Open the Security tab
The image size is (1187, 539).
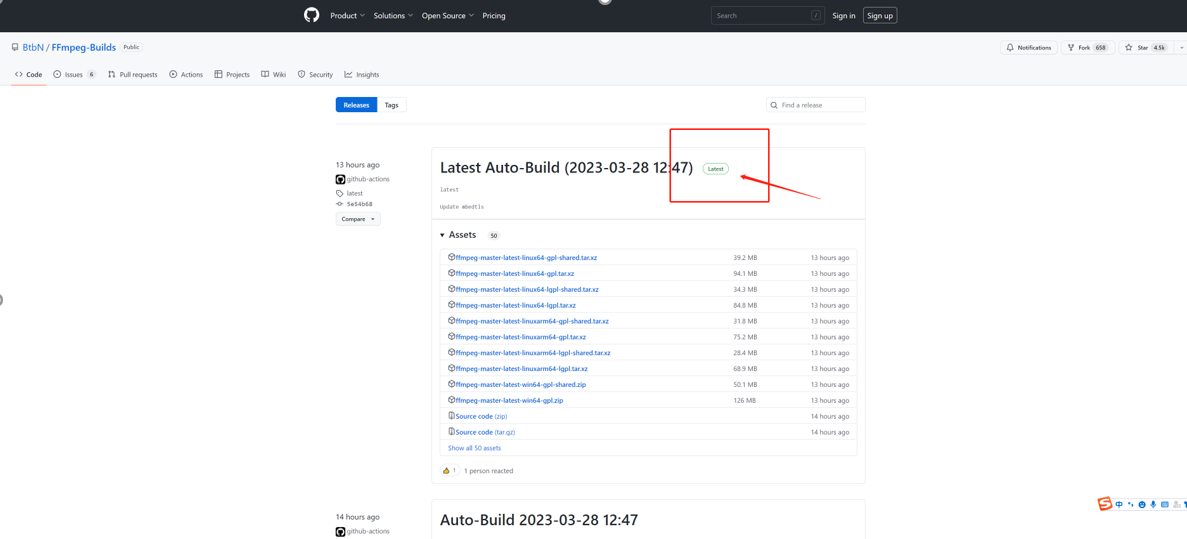pyautogui.click(x=315, y=74)
